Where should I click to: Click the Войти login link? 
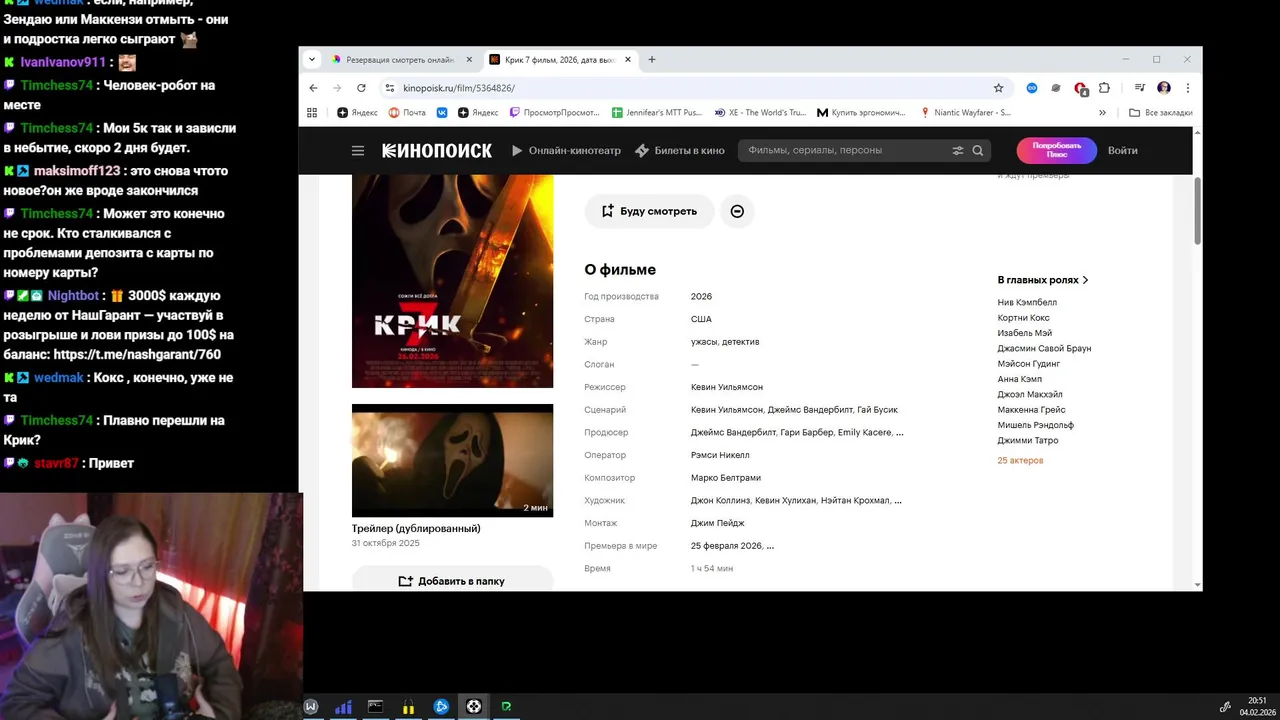pos(1122,151)
